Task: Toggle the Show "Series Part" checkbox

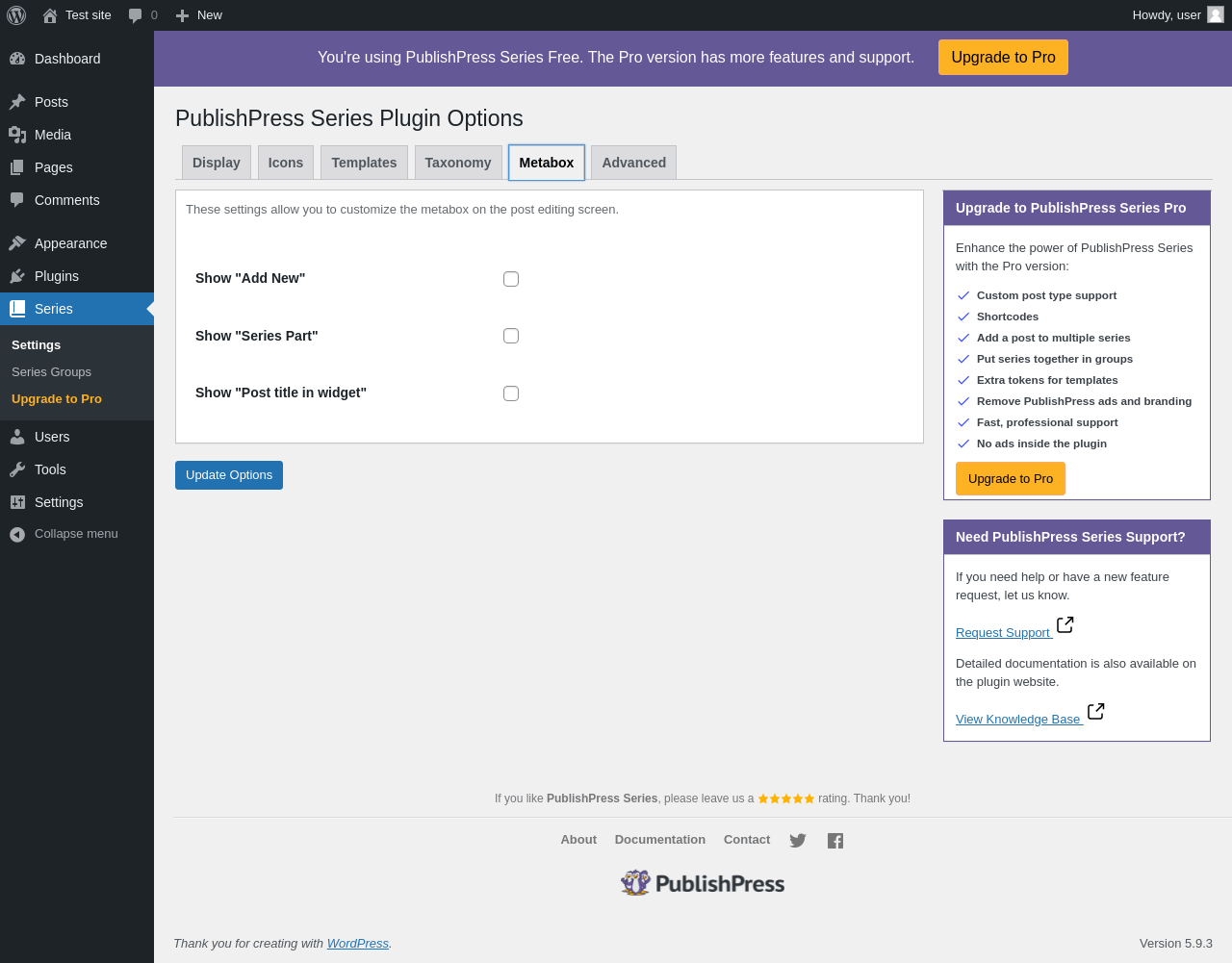Action: pyautogui.click(x=511, y=336)
